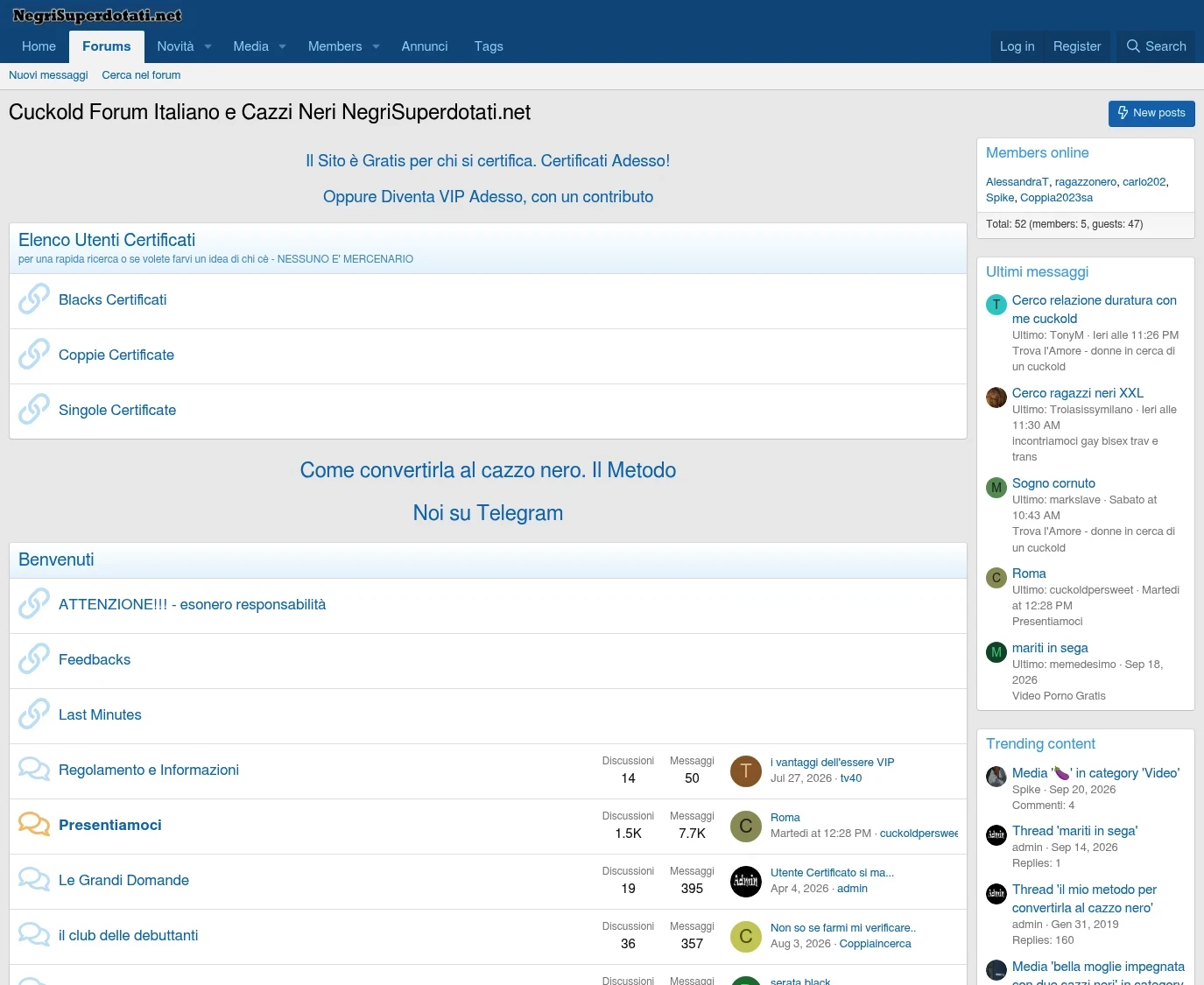The image size is (1204, 985).
Task: Click the chat bubble icon for Le Grandi Domande
Action: 34,880
